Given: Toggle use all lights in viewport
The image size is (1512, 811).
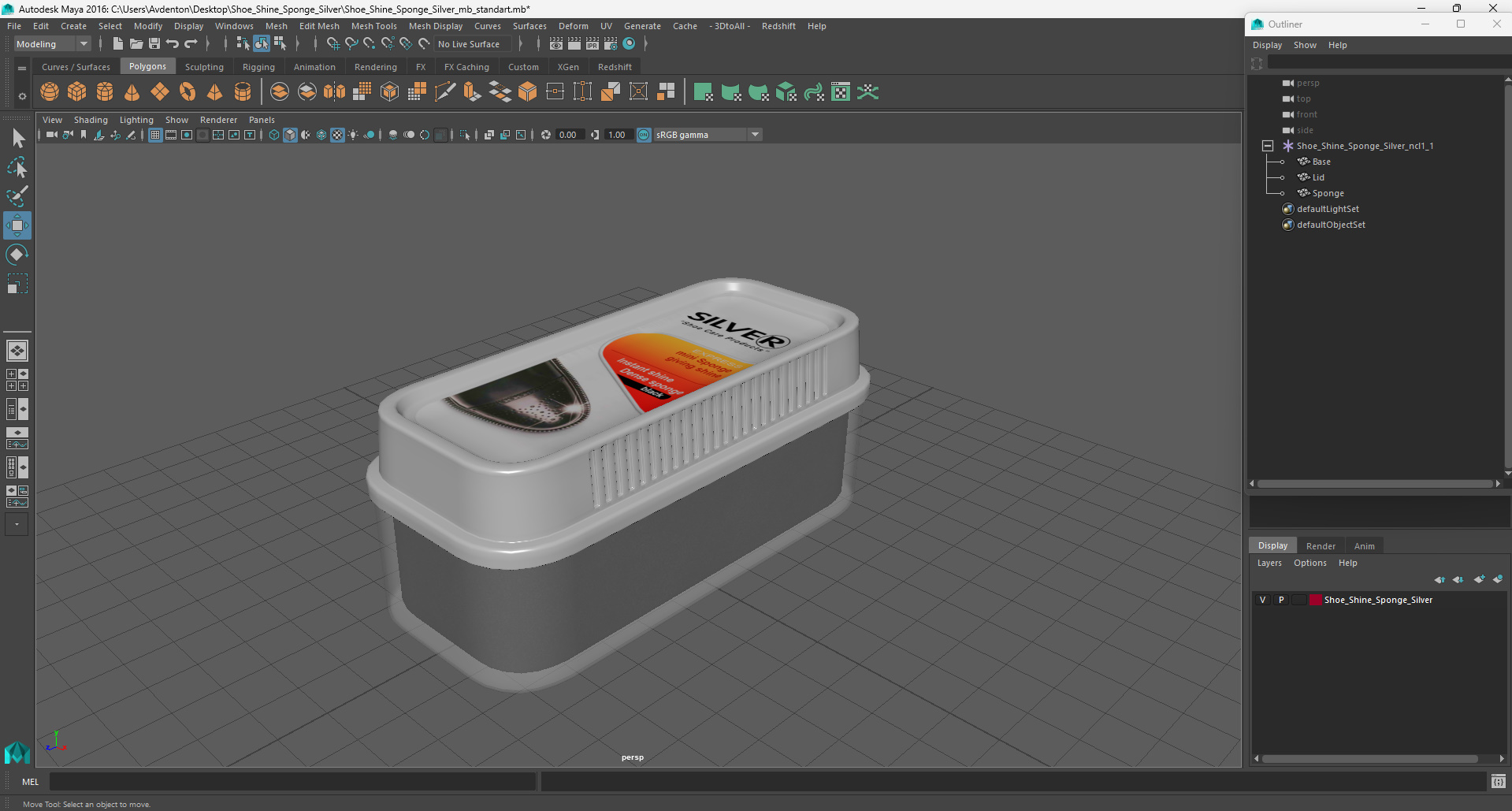Looking at the screenshot, I should click(x=353, y=135).
